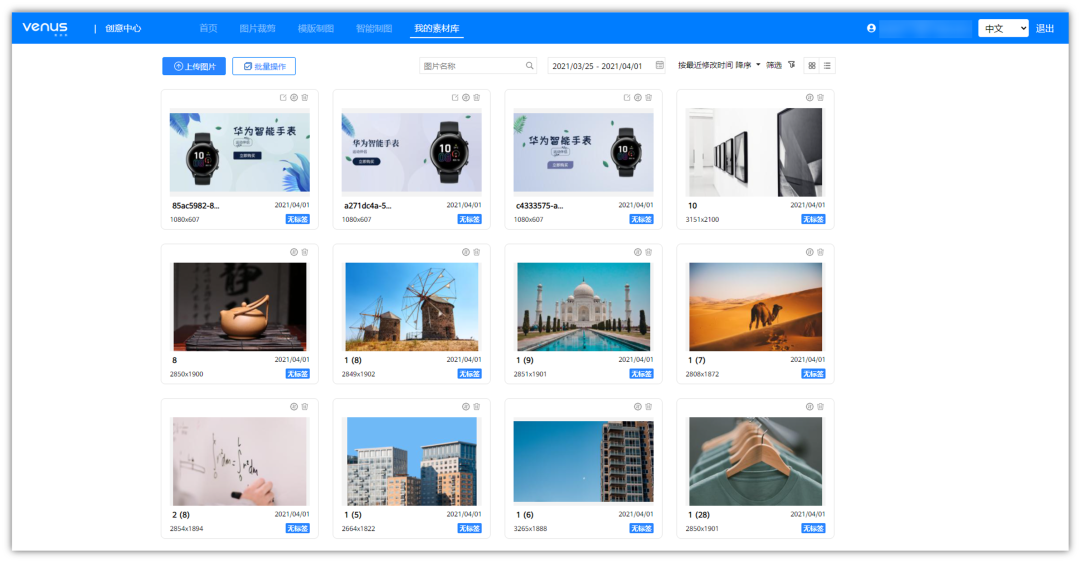Click the search magnifier icon
The height and width of the screenshot is (562, 1080).
click(530, 66)
